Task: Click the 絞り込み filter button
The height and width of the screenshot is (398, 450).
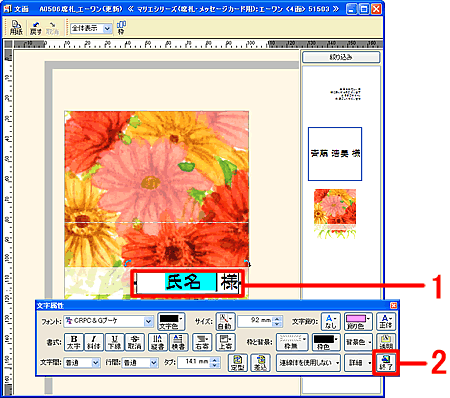Action: [341, 57]
